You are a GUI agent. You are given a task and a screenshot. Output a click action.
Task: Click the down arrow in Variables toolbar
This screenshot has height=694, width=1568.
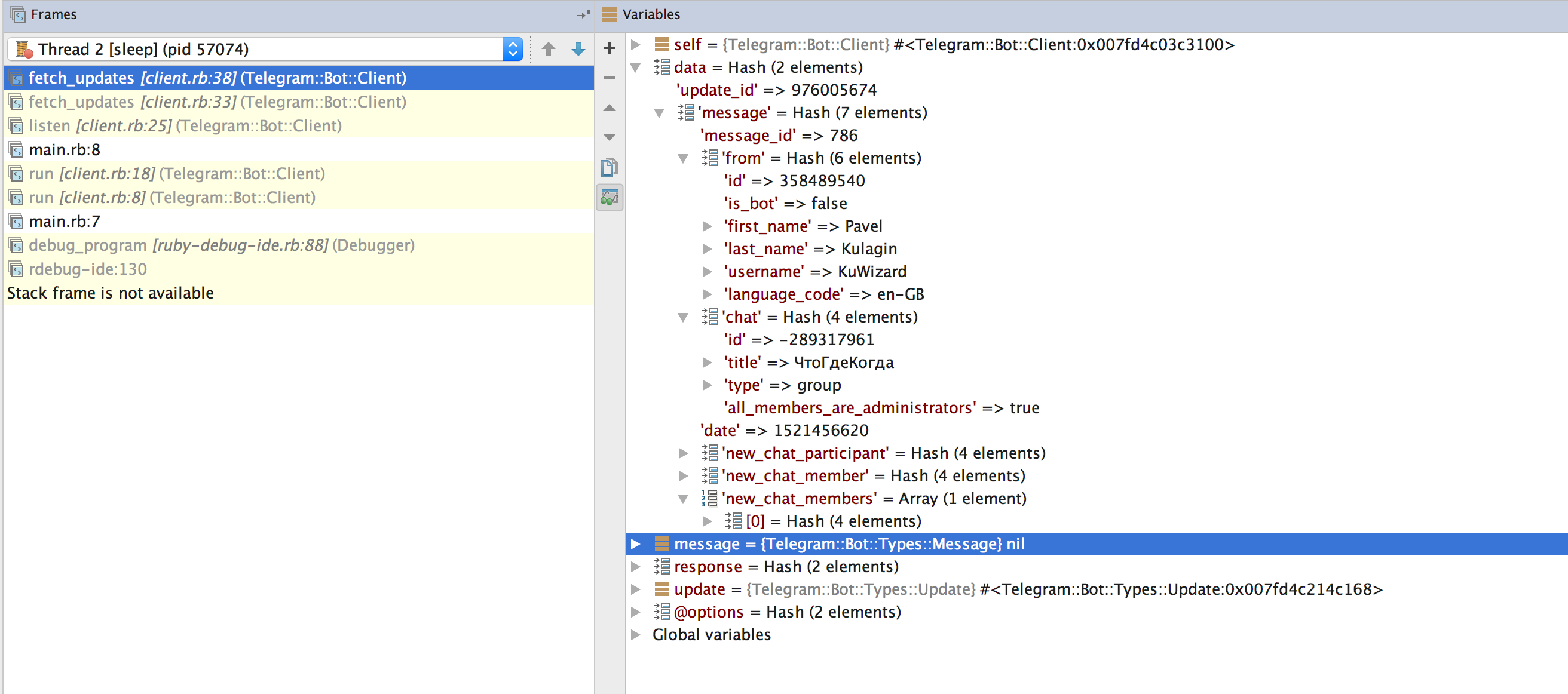coord(609,137)
